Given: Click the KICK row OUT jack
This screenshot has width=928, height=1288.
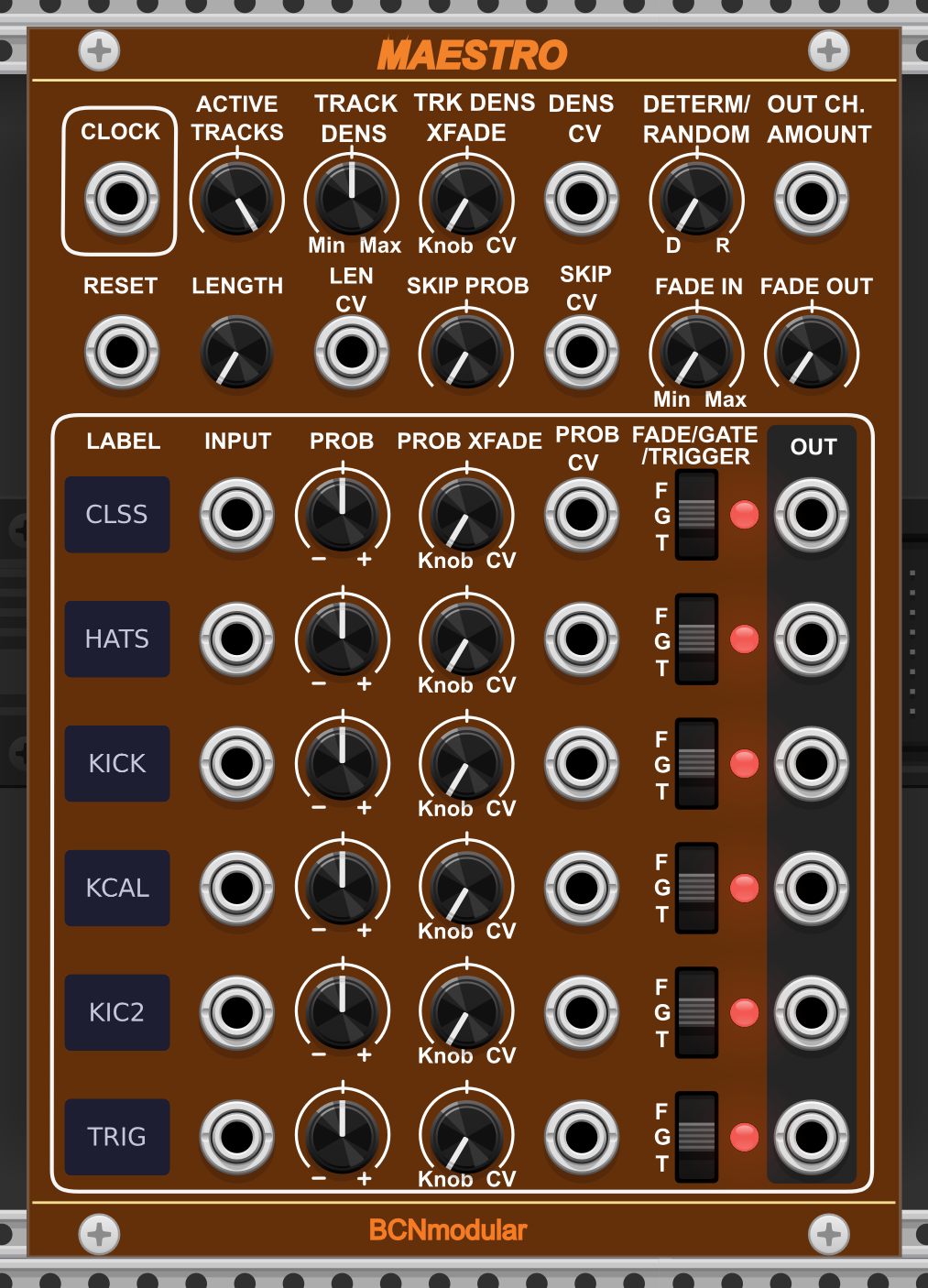Looking at the screenshot, I should 812,764.
